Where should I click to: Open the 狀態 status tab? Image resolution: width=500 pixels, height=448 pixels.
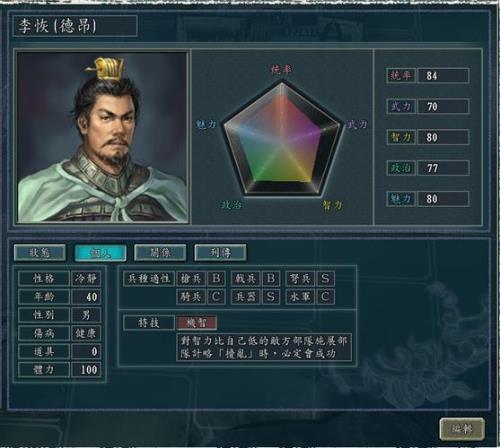point(40,253)
